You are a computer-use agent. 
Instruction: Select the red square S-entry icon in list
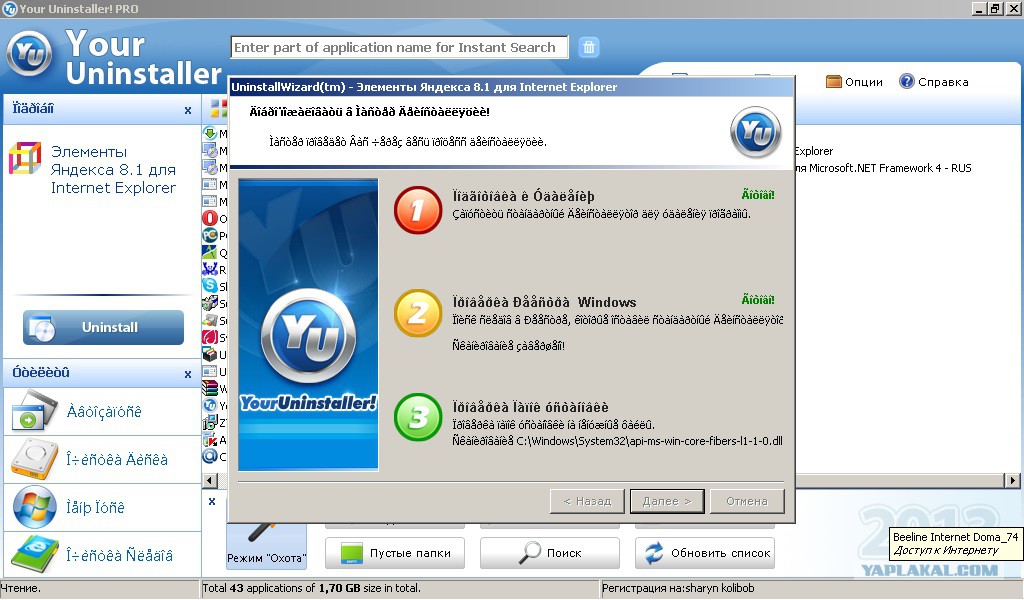tap(210, 337)
